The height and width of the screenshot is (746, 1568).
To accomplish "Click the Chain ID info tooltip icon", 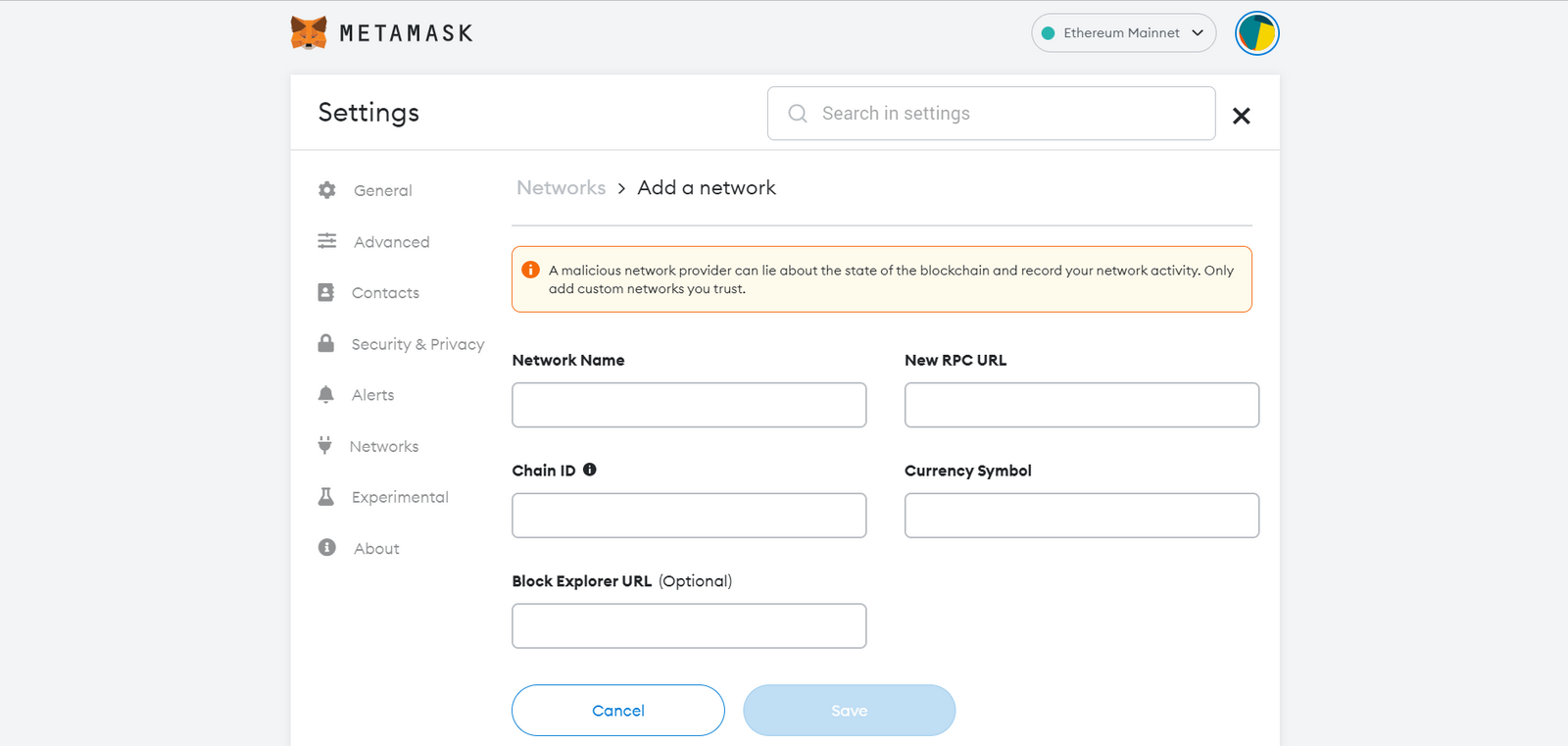I will [590, 470].
